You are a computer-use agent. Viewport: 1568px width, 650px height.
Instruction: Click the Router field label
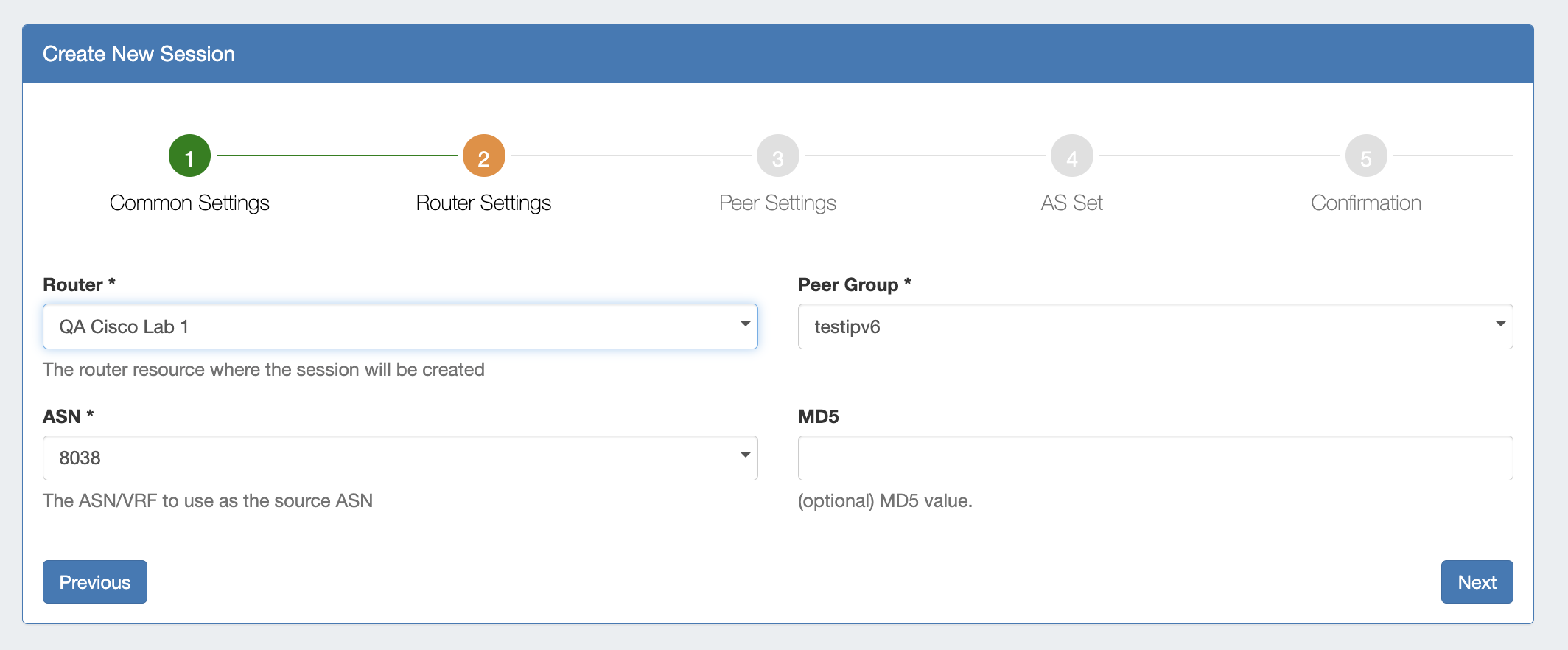[73, 285]
